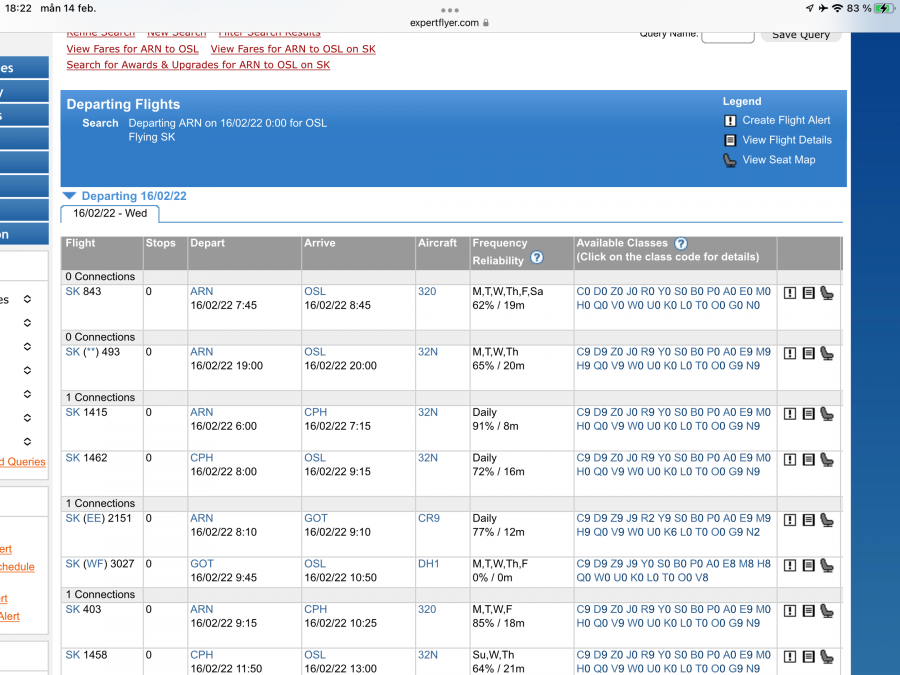Open ARN departure airport for SK 843
The image size is (900, 675).
click(201, 292)
